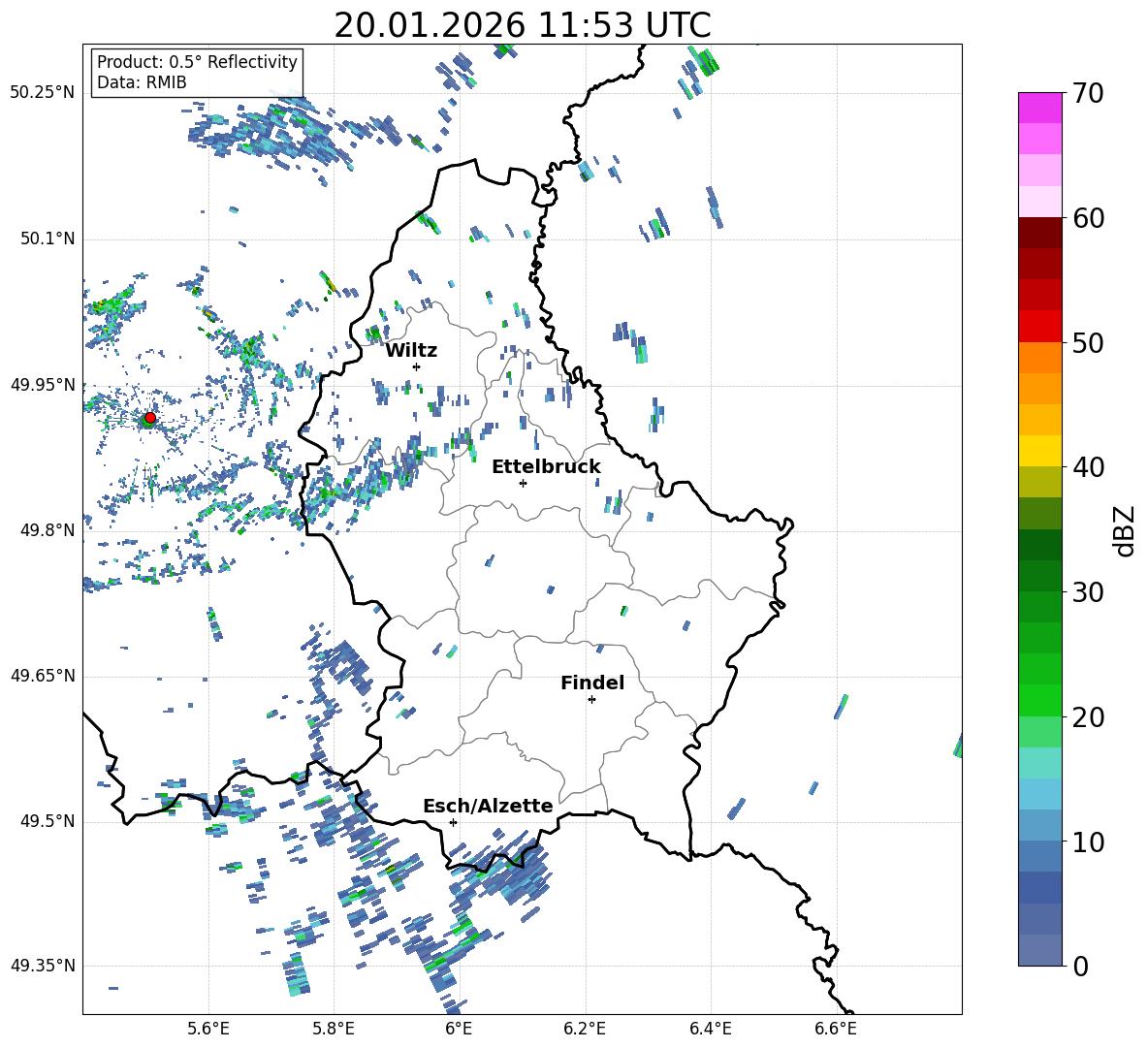Click the 6.6°E longitude label
The height and width of the screenshot is (1048, 1148).
[836, 1030]
